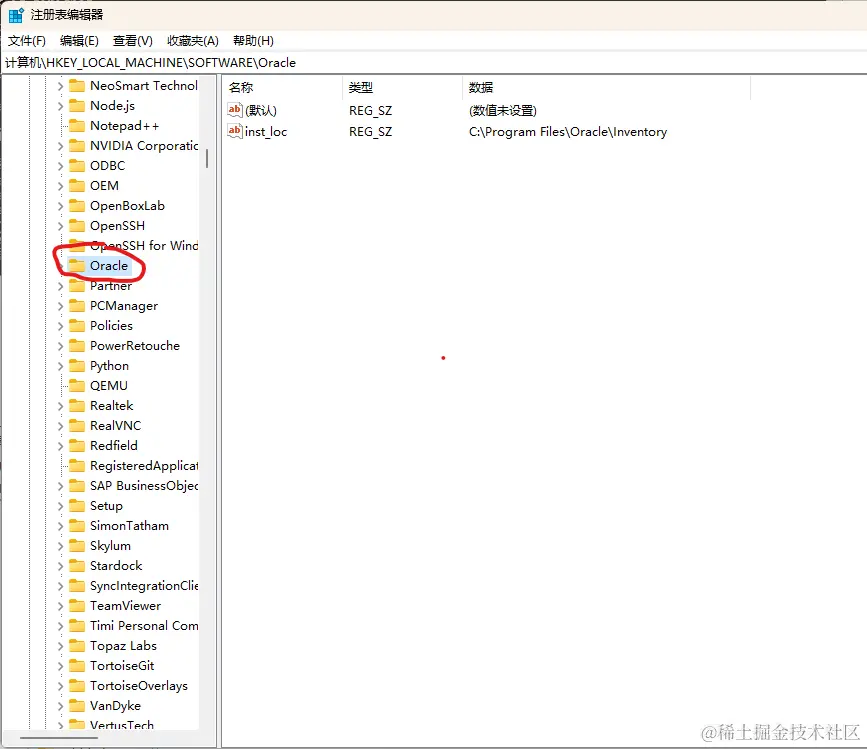Click the Skylum folder icon

[x=76, y=545]
